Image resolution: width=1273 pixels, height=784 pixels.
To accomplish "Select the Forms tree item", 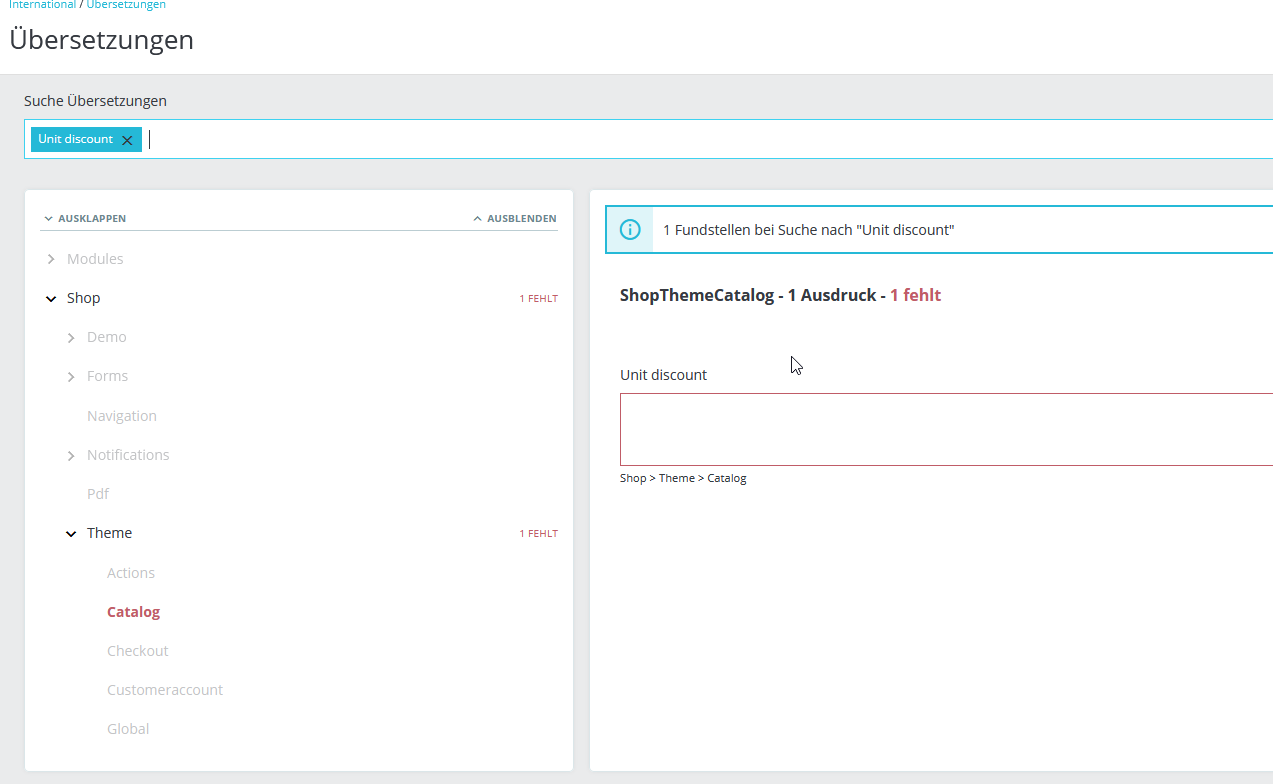I will 107,376.
